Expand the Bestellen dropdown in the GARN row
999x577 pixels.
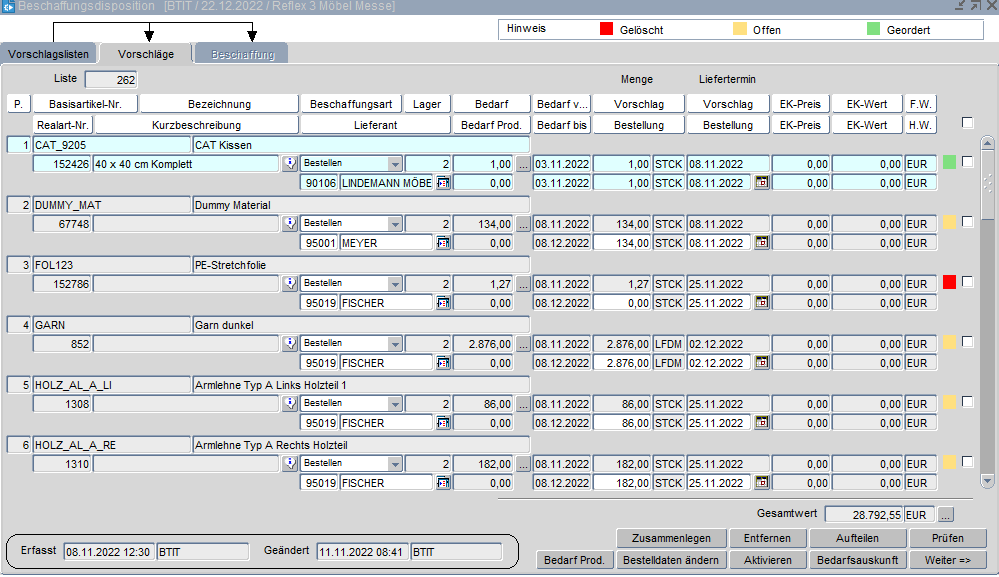pos(394,344)
